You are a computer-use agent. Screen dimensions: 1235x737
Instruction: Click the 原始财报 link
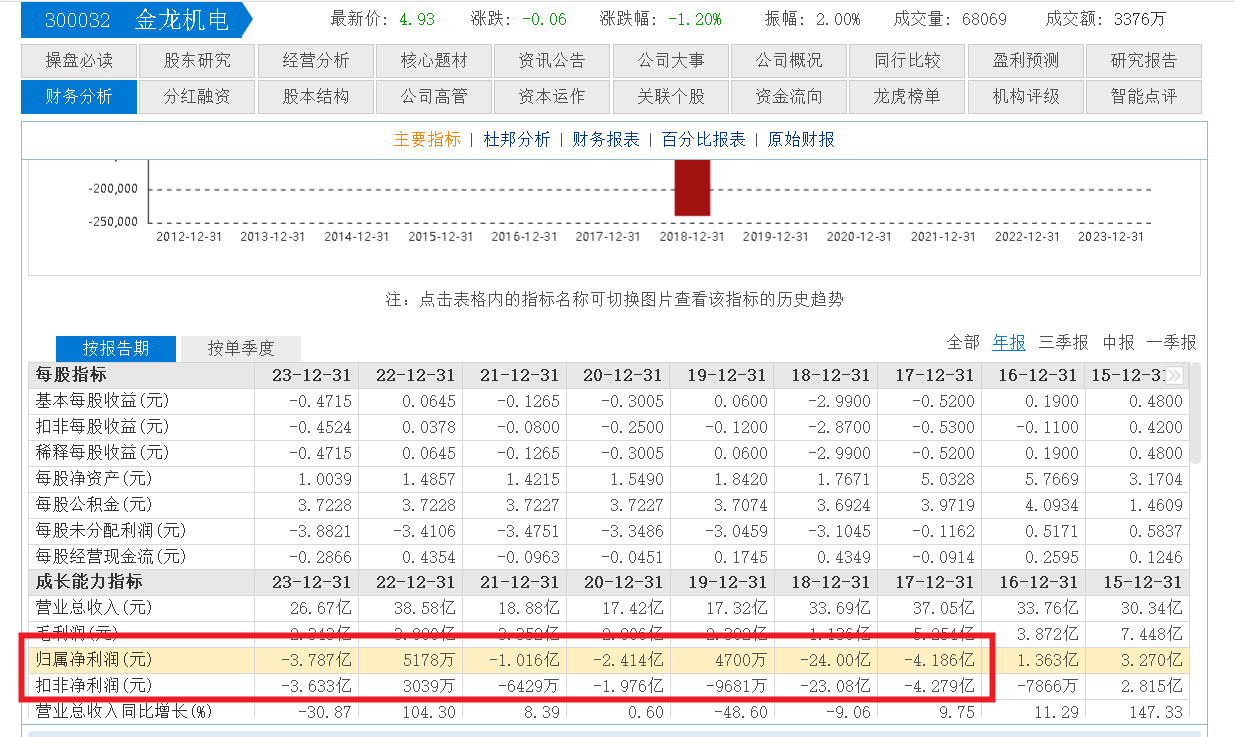(x=801, y=140)
